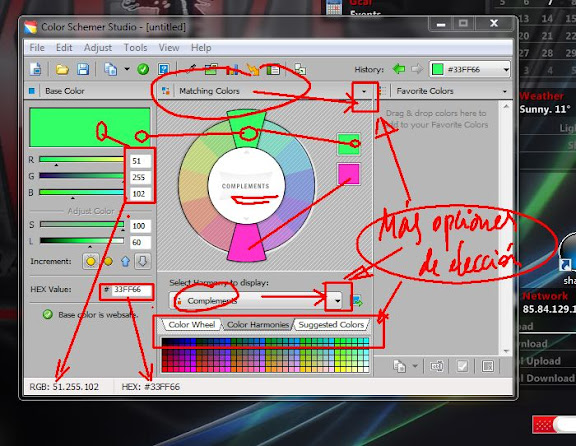Click the blue Base Color panel icon
Viewport: 576px width, 446px height.
click(32, 91)
